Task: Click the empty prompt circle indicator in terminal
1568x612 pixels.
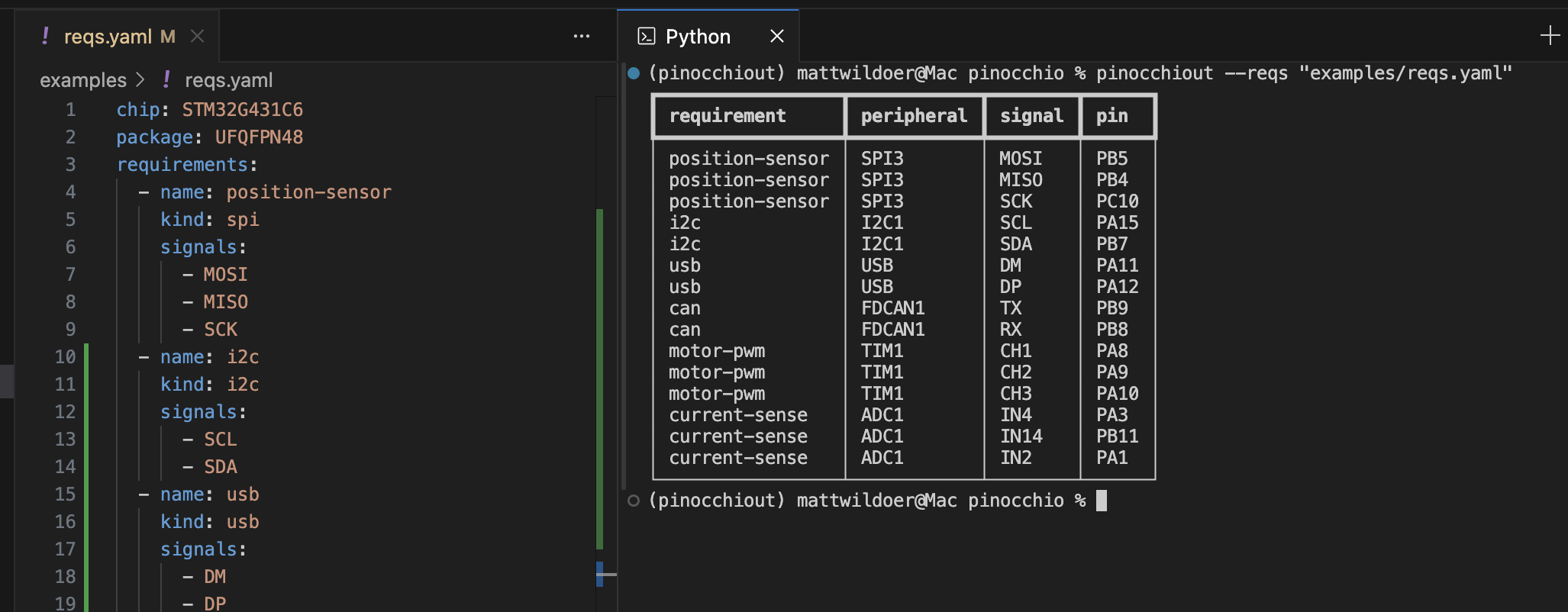Action: click(x=634, y=501)
